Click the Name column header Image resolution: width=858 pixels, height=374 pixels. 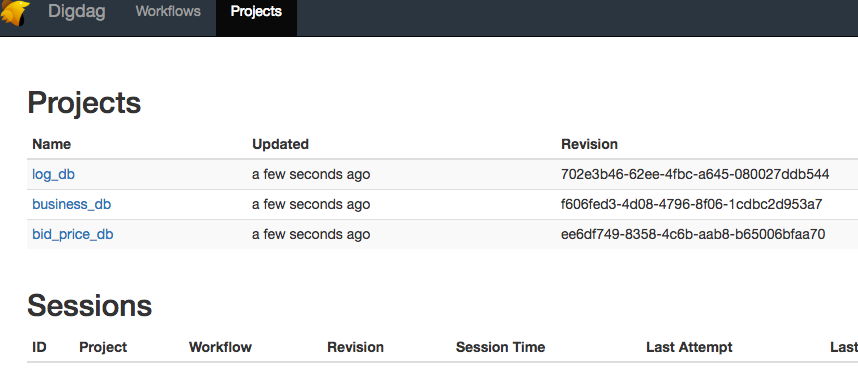pos(51,144)
